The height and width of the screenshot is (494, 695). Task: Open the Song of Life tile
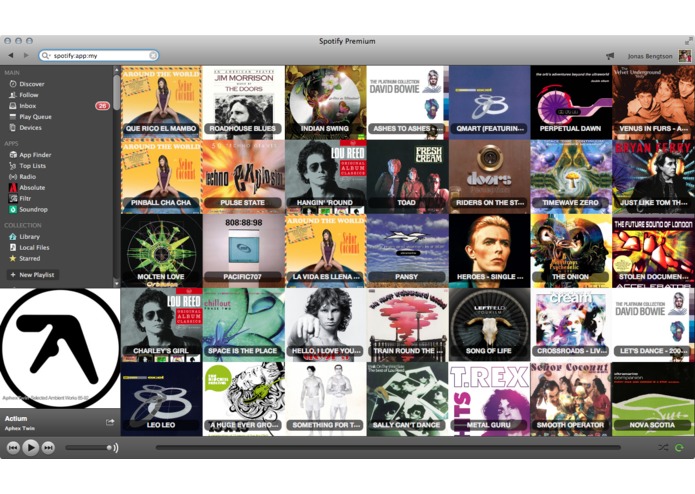(489, 325)
